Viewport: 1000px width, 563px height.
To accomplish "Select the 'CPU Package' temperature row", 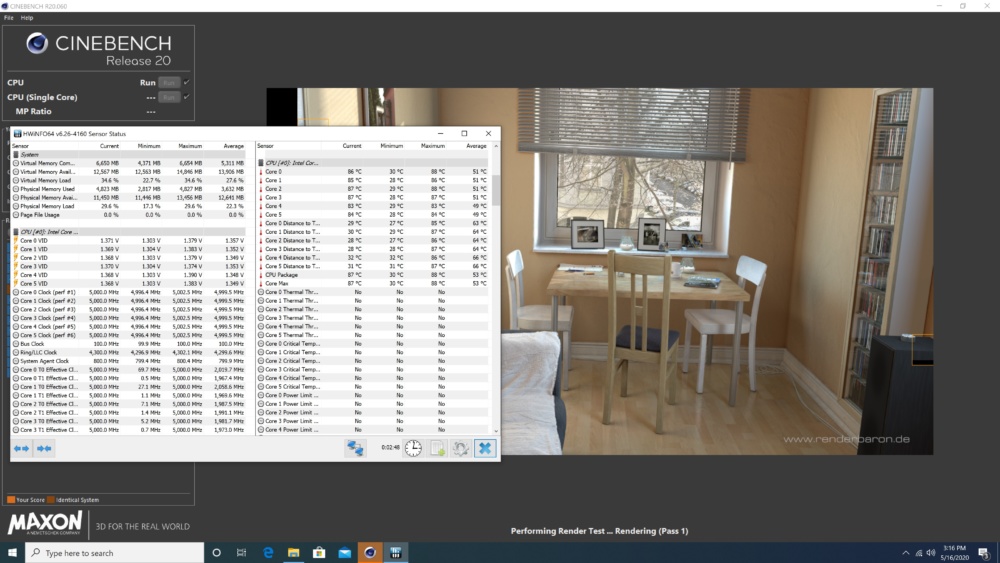I will tap(374, 275).
